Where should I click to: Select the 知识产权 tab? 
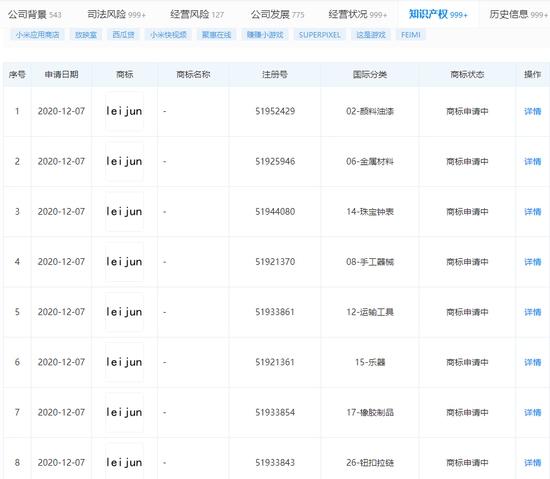(438, 14)
